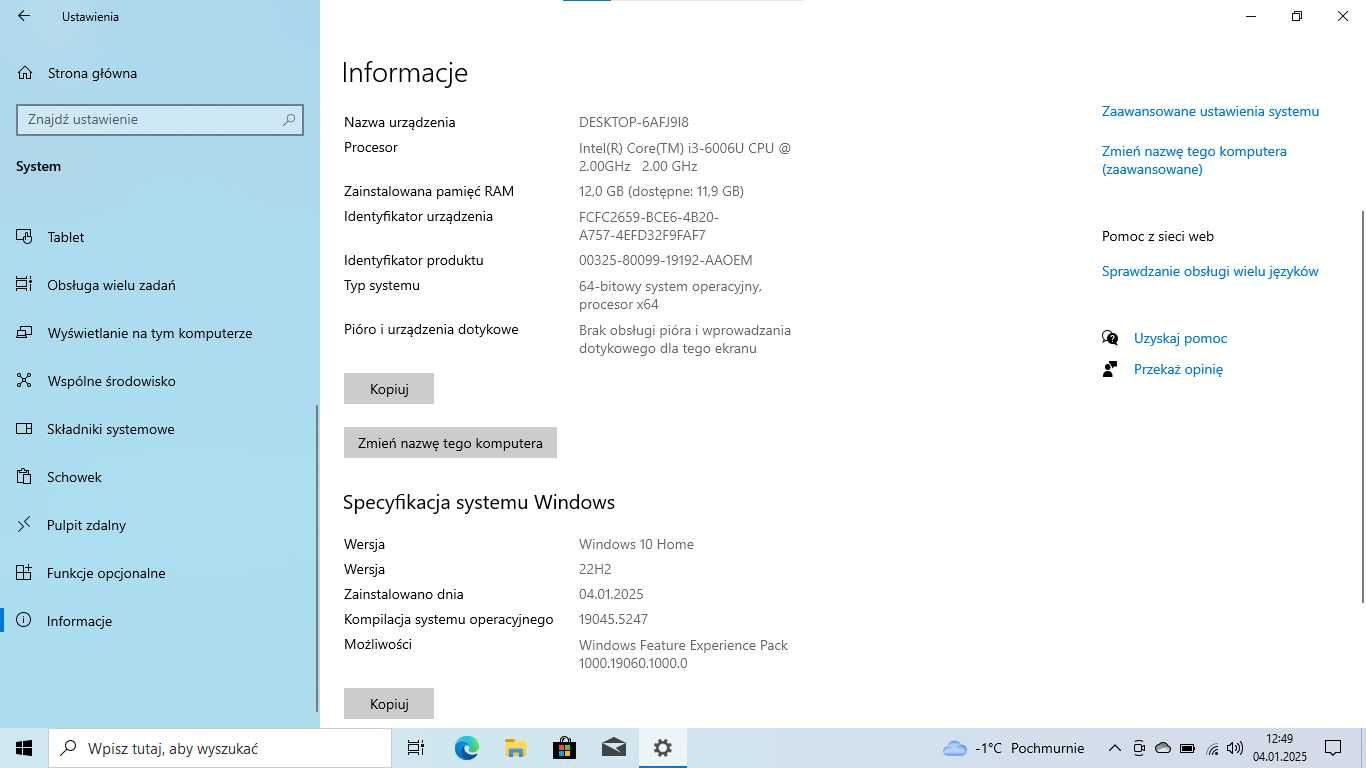Open Task View on the taskbar

[416, 748]
